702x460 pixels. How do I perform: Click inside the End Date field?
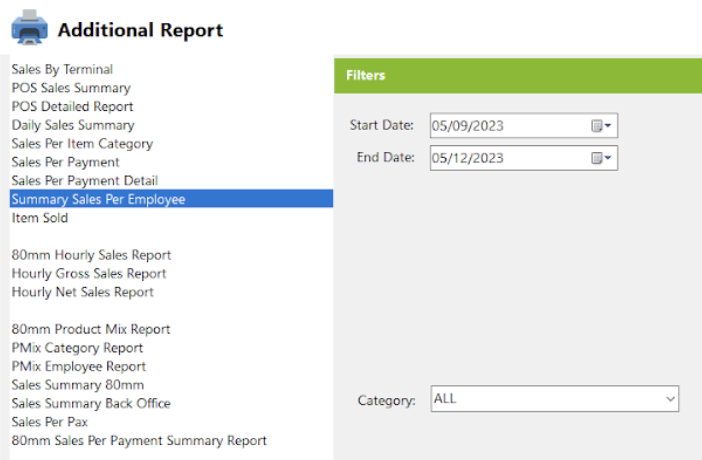click(523, 158)
